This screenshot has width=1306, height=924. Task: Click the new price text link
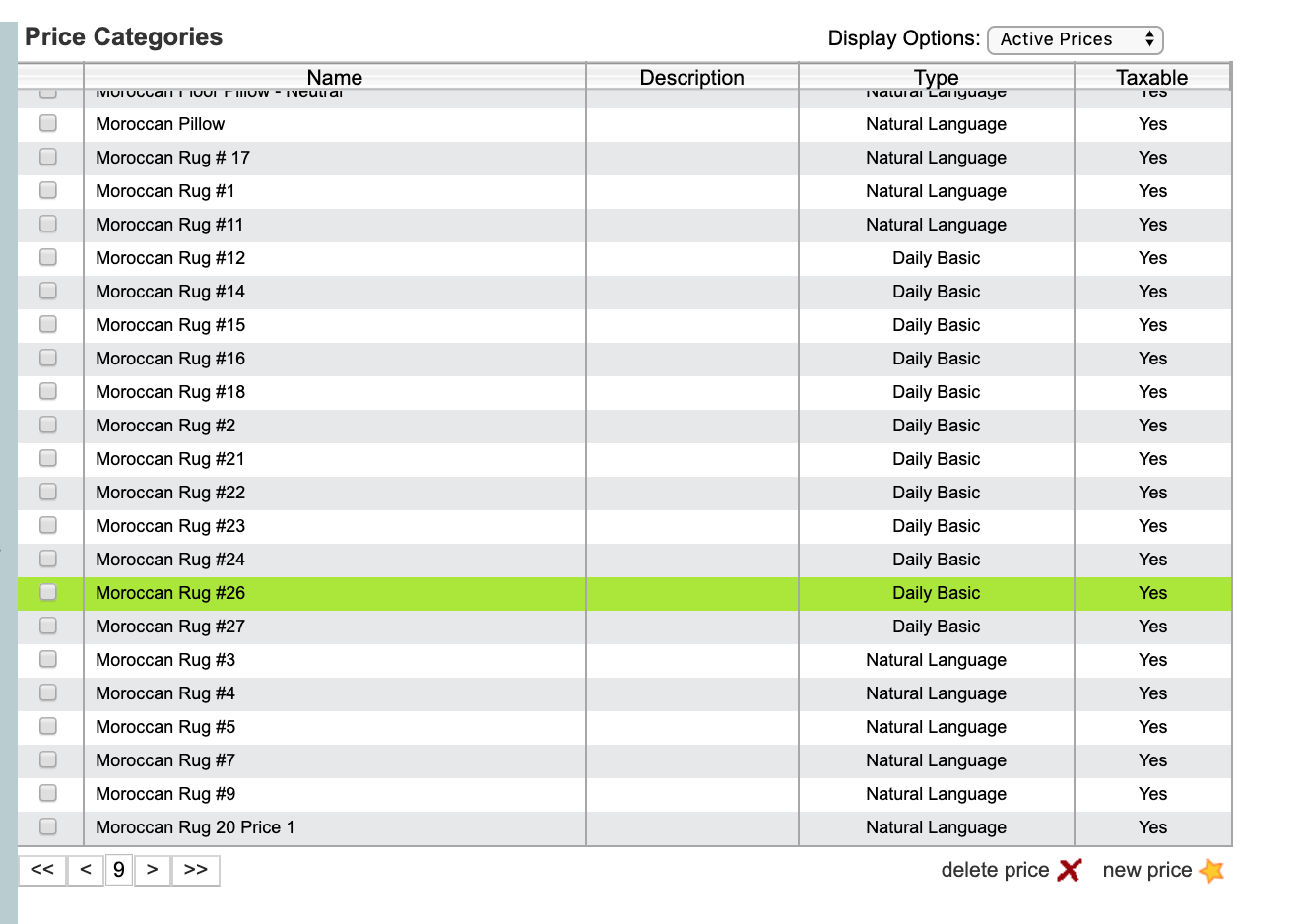(x=1146, y=870)
